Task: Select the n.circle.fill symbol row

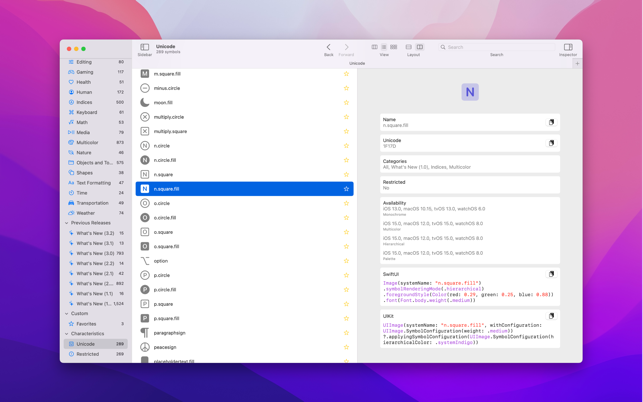Action: [244, 160]
